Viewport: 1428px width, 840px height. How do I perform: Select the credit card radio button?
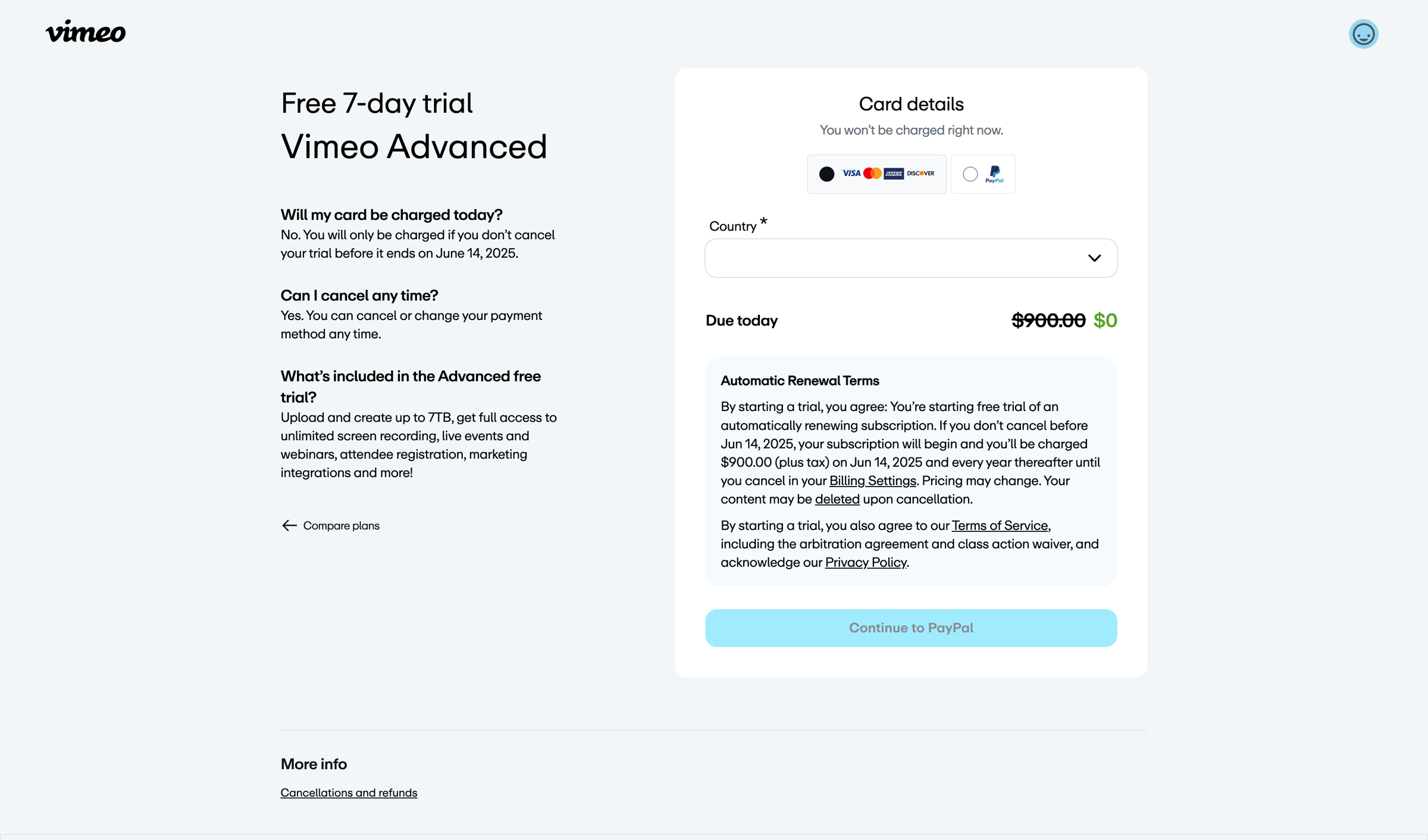[826, 174]
